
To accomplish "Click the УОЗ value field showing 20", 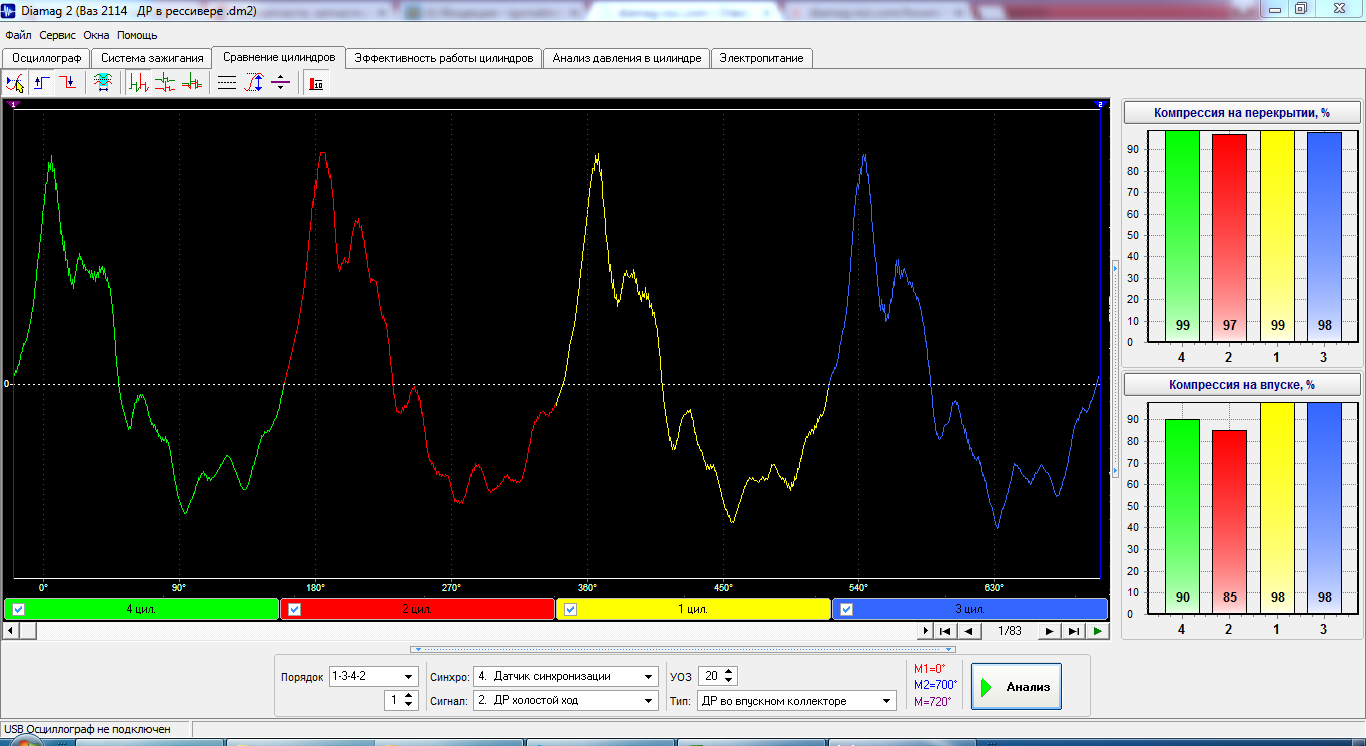I will (x=709, y=677).
